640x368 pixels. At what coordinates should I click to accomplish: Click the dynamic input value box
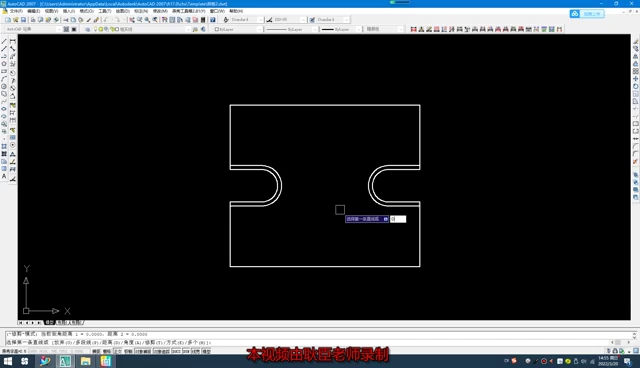398,219
